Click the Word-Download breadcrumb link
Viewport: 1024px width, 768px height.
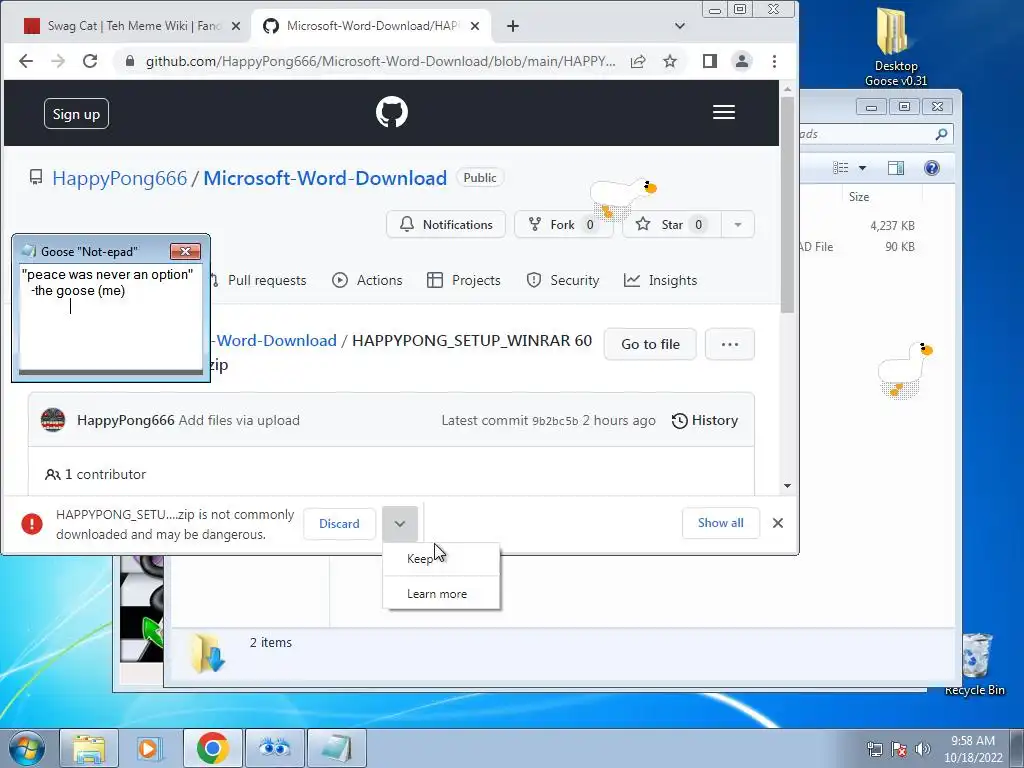pyautogui.click(x=274, y=341)
